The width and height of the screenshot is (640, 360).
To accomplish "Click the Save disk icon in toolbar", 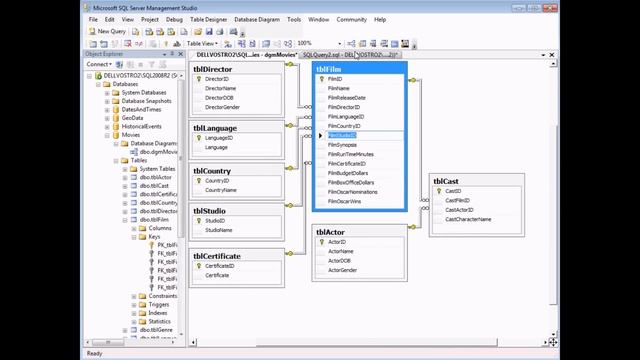I will [209, 31].
